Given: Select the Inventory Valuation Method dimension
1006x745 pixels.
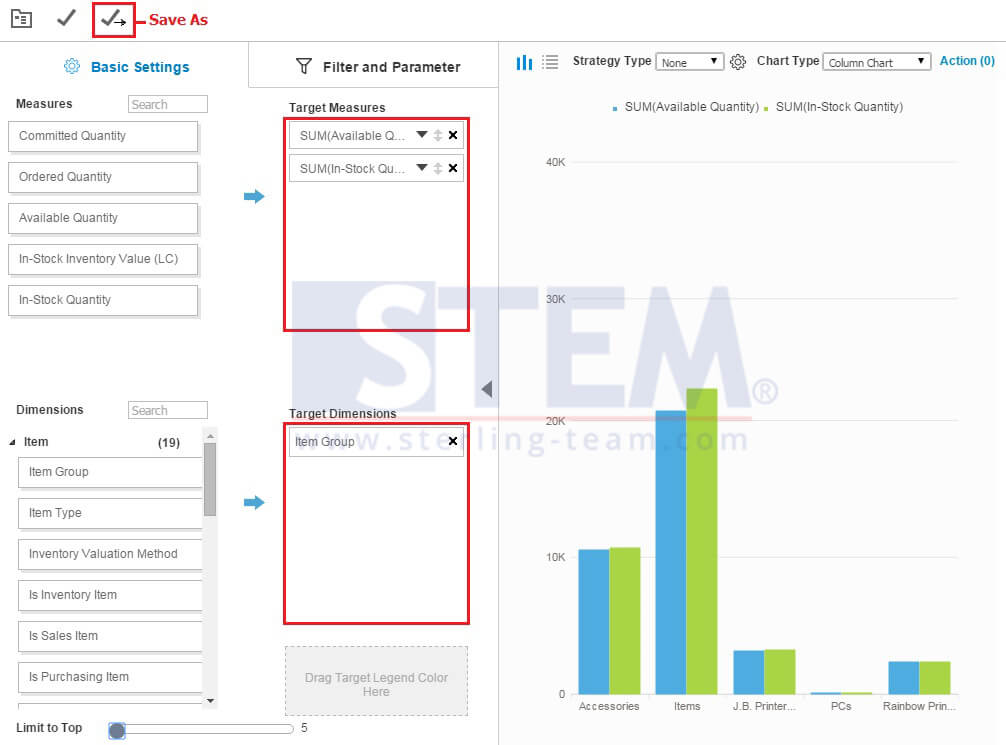Looking at the screenshot, I should [110, 554].
